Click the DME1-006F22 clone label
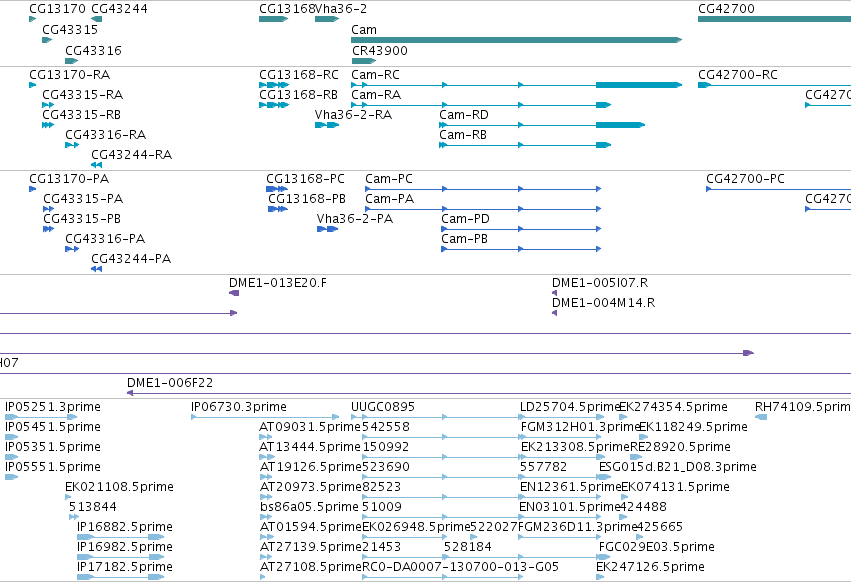The width and height of the screenshot is (851, 582). [x=170, y=383]
